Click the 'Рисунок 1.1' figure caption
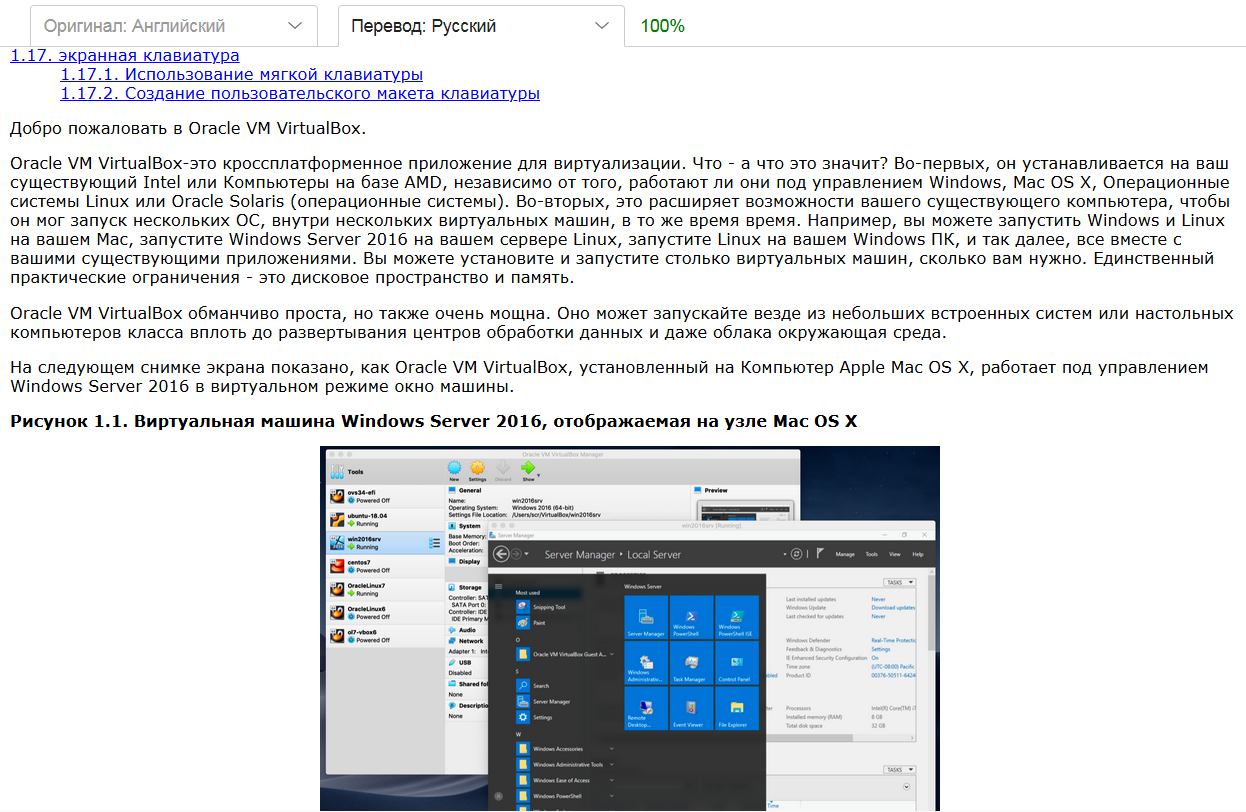Screen dimensions: 1246x812 [434, 421]
